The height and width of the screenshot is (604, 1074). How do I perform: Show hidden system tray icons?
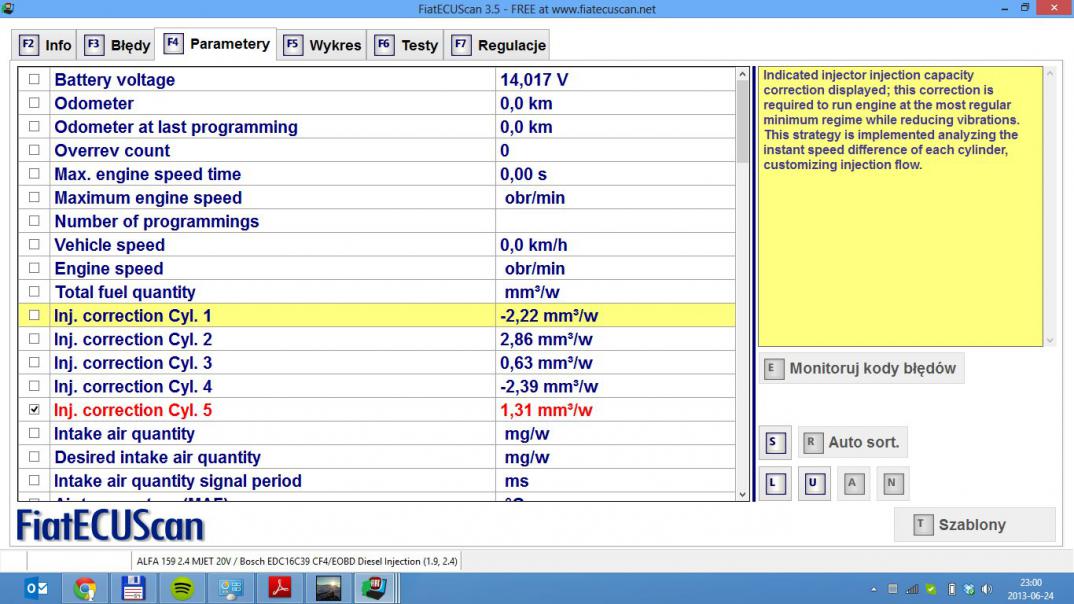[x=874, y=590]
